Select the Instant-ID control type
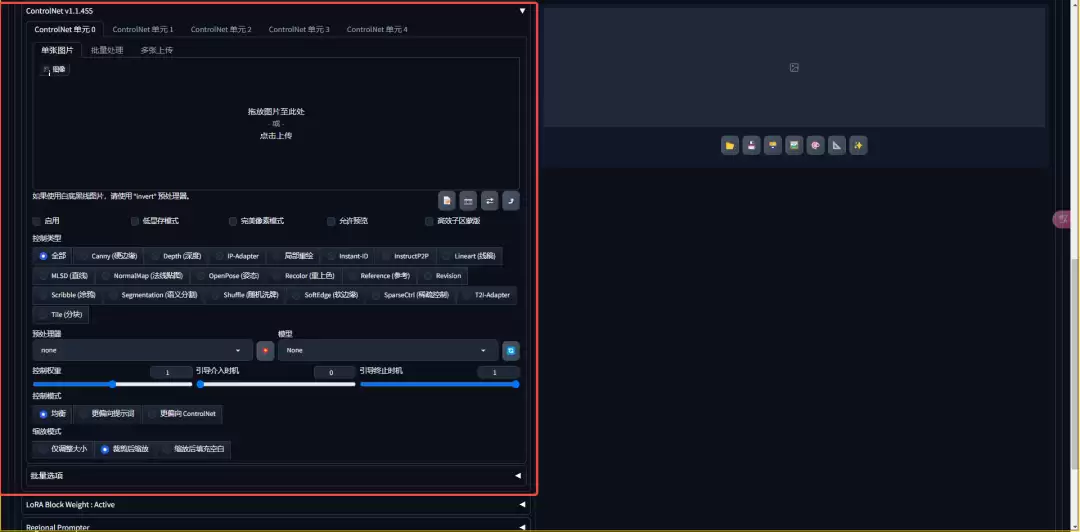This screenshot has width=1080, height=532. (x=347, y=256)
